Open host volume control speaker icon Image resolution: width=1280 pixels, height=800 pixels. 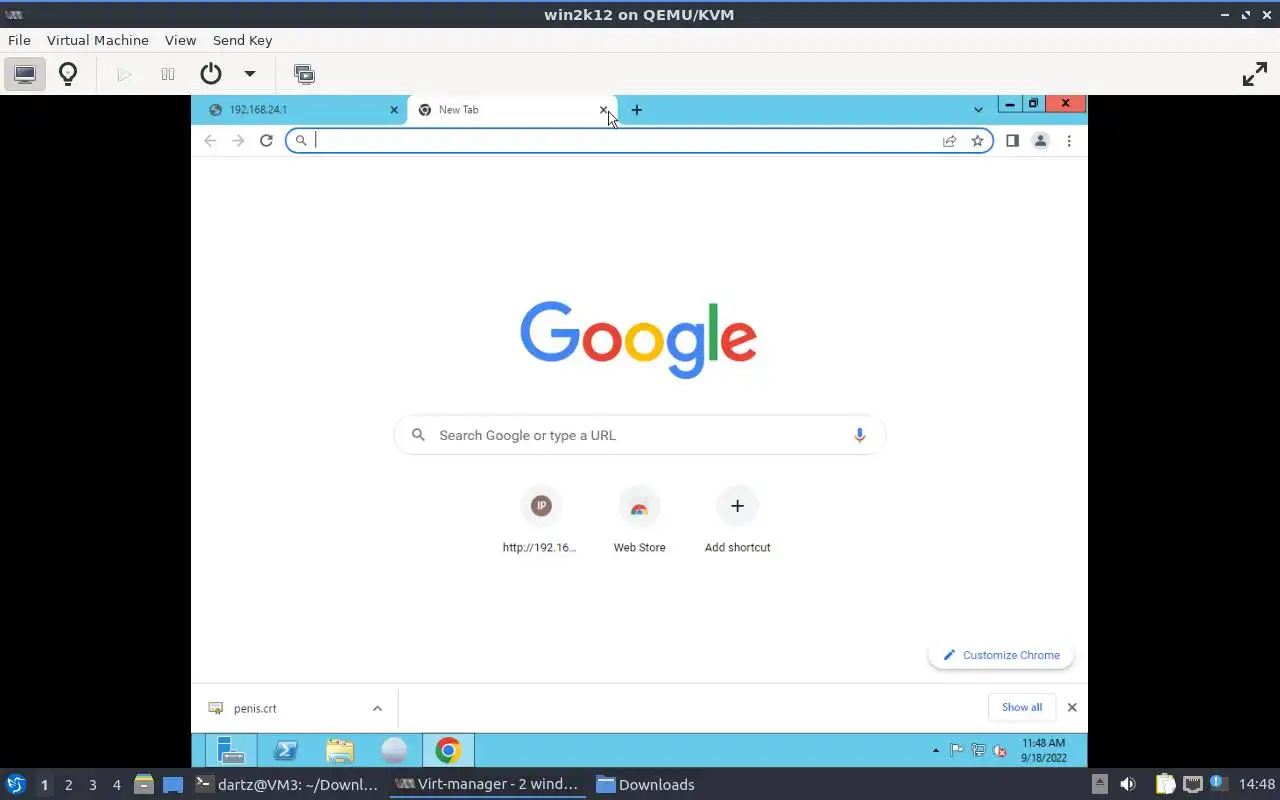[1127, 784]
